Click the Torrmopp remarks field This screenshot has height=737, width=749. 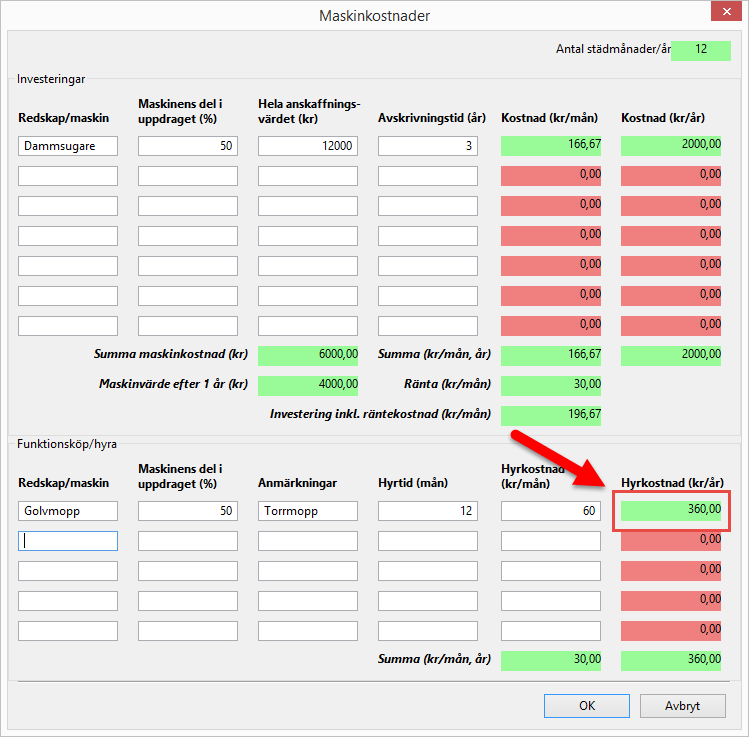point(308,511)
